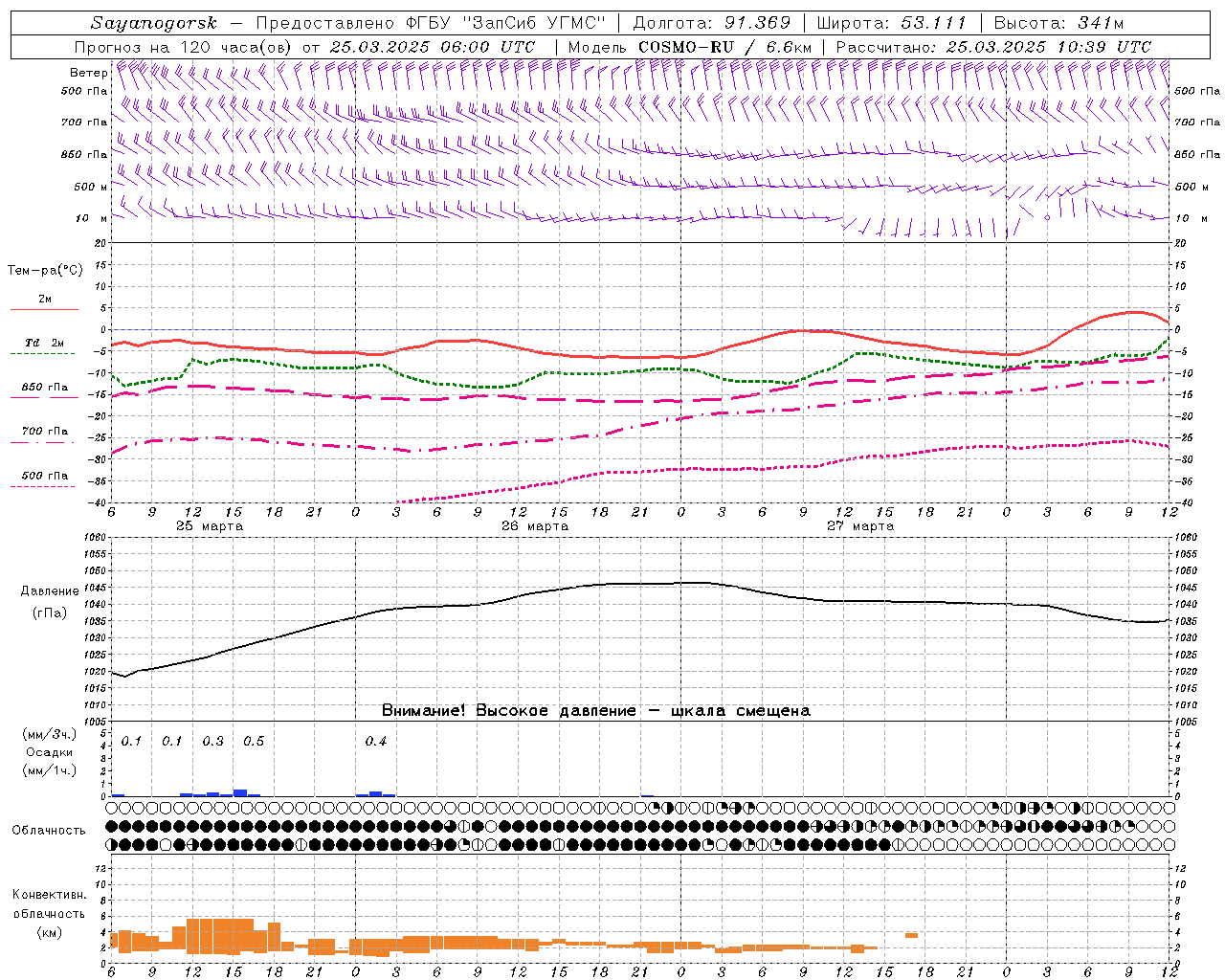Click the dashed line swatch under 'Td 2м' legend
This screenshot has height=980, width=1225.
[x=43, y=354]
